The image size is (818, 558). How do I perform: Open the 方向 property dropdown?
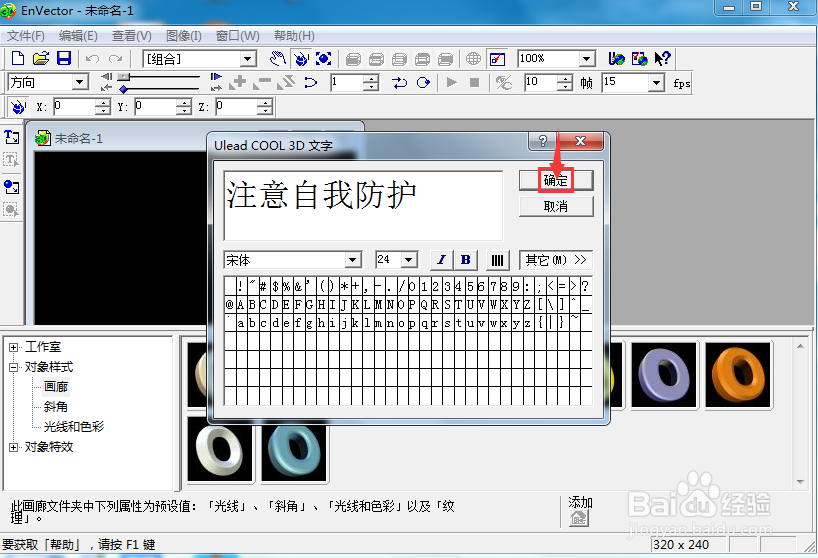pyautogui.click(x=79, y=82)
